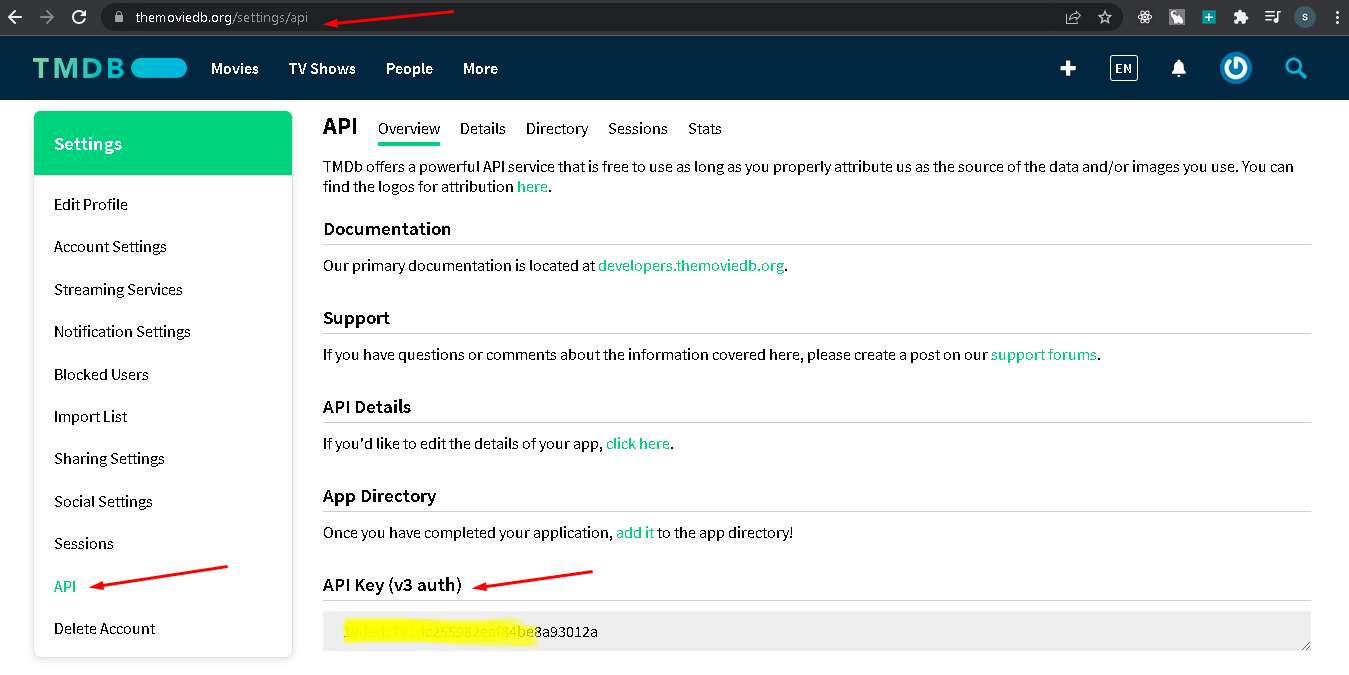Click the browser back arrow
The image size is (1349, 675).
tap(15, 17)
